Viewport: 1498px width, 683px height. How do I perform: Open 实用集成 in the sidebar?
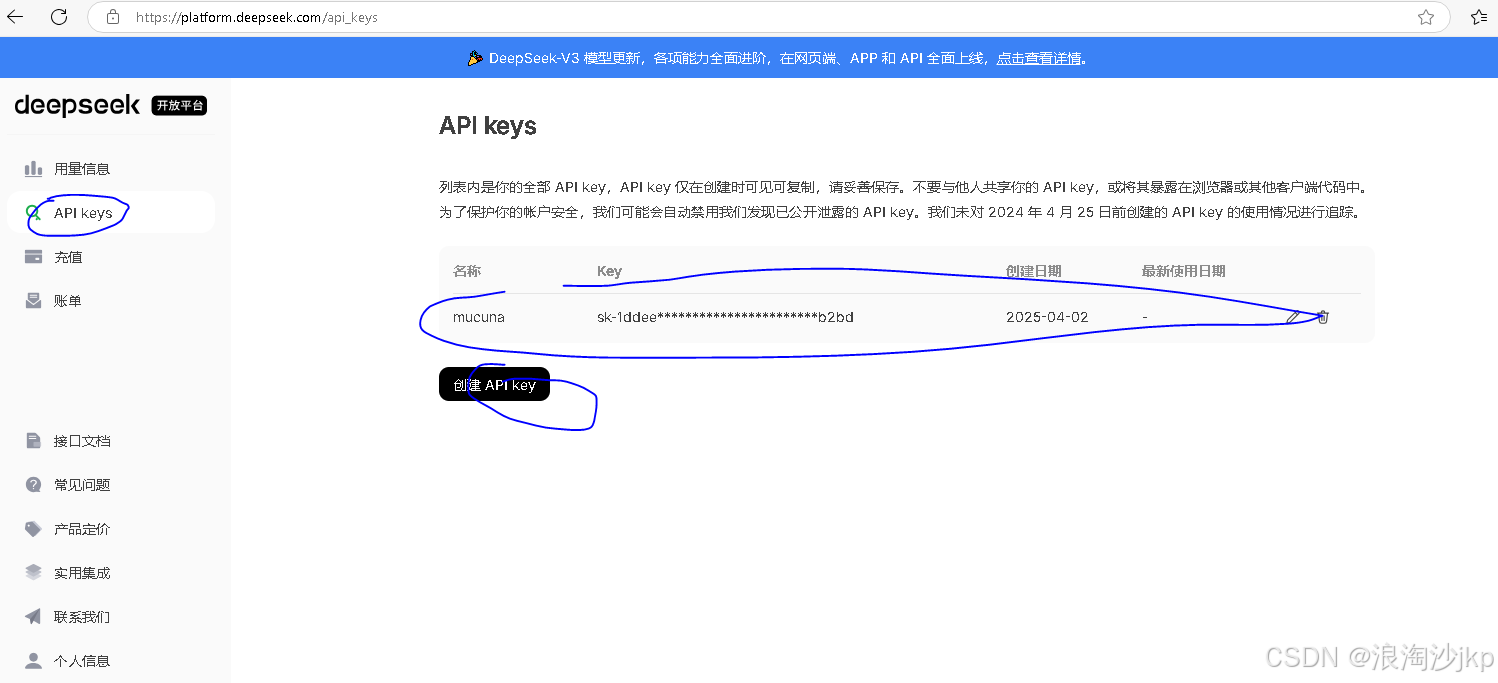pyautogui.click(x=82, y=573)
